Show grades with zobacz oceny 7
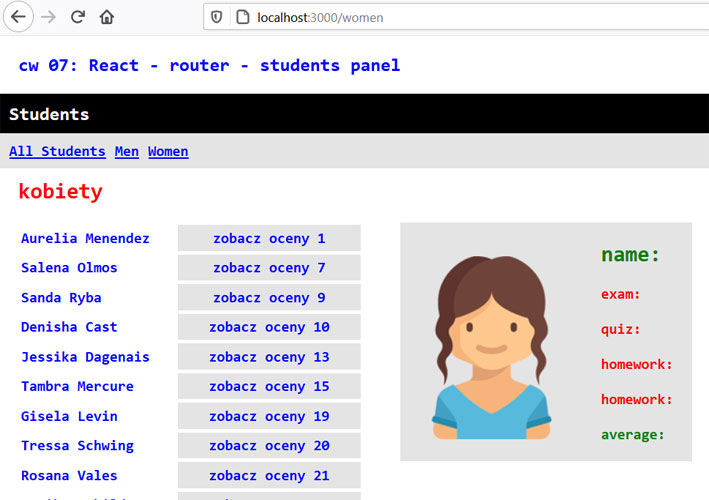Viewport: 709px width, 500px height. [269, 268]
